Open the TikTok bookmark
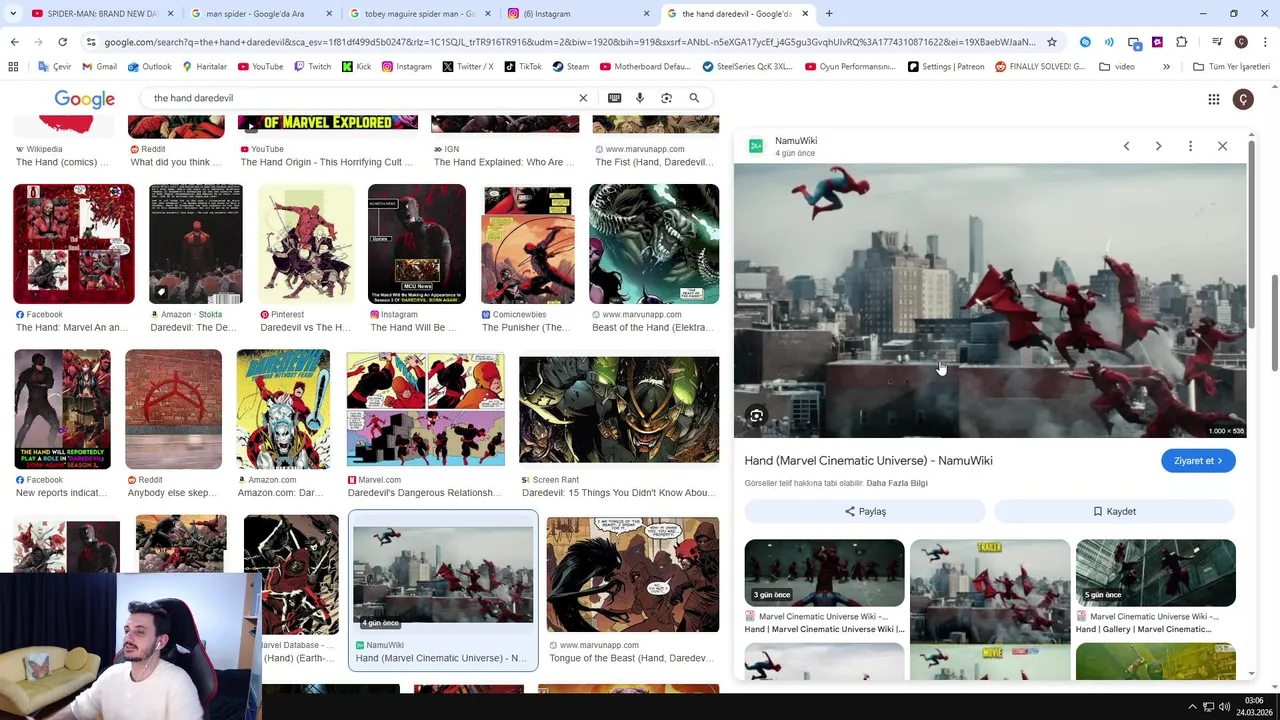Viewport: 1280px width, 720px height. pyautogui.click(x=523, y=67)
